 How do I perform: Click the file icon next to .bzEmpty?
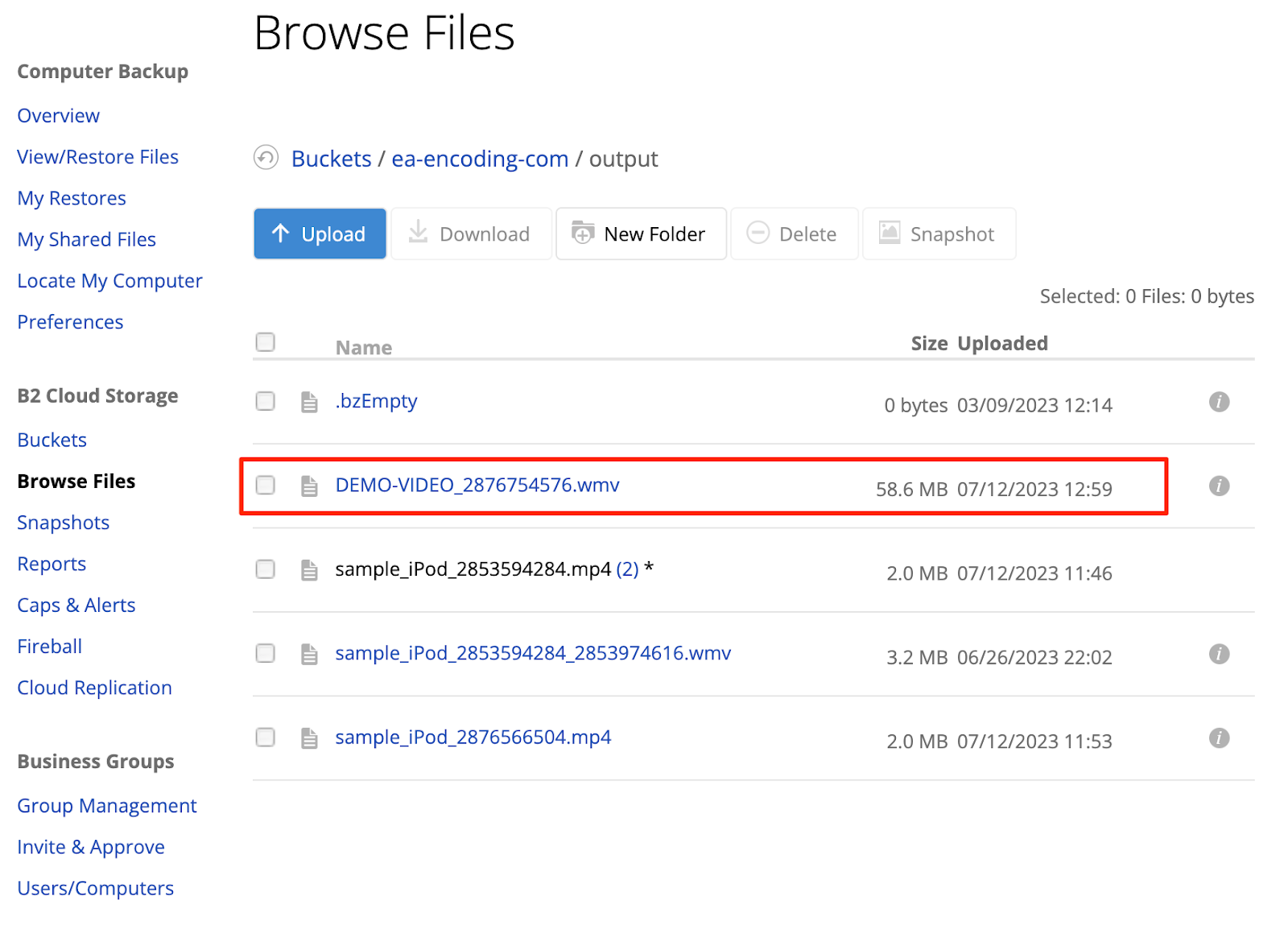(x=309, y=402)
